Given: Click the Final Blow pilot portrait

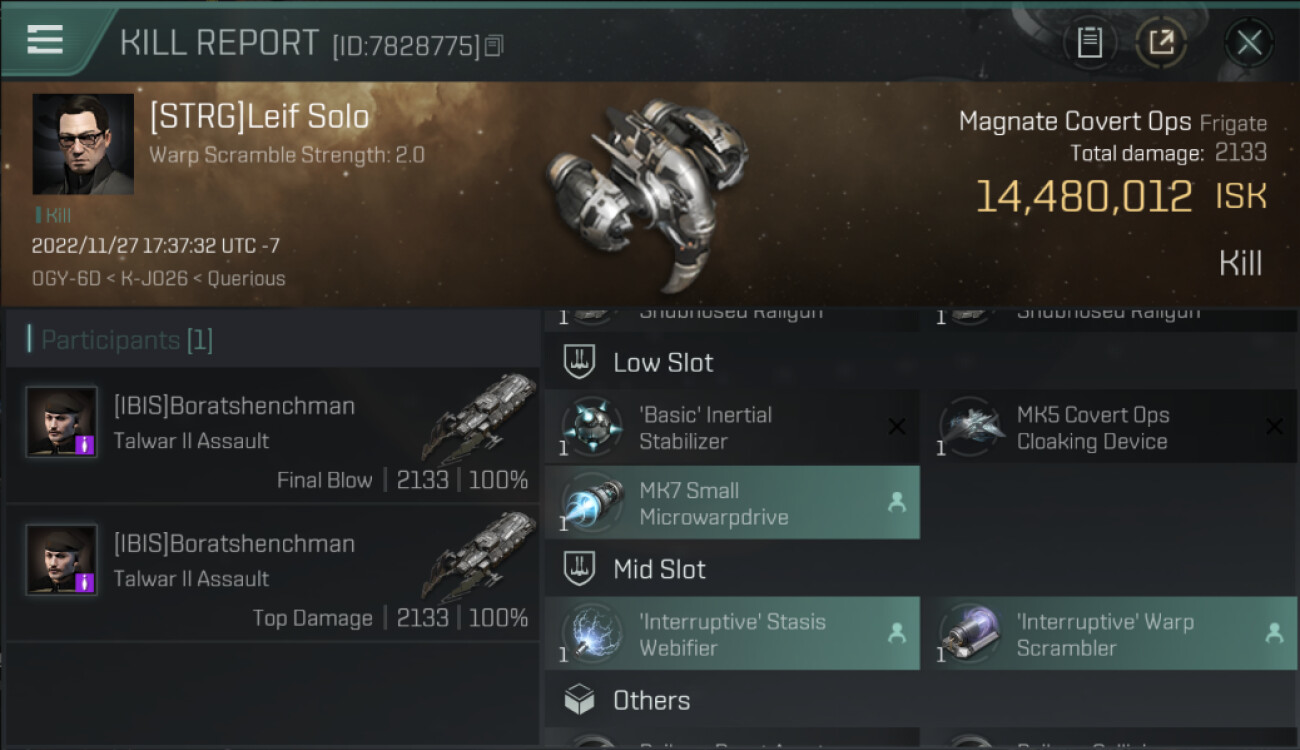Looking at the screenshot, I should [62, 422].
